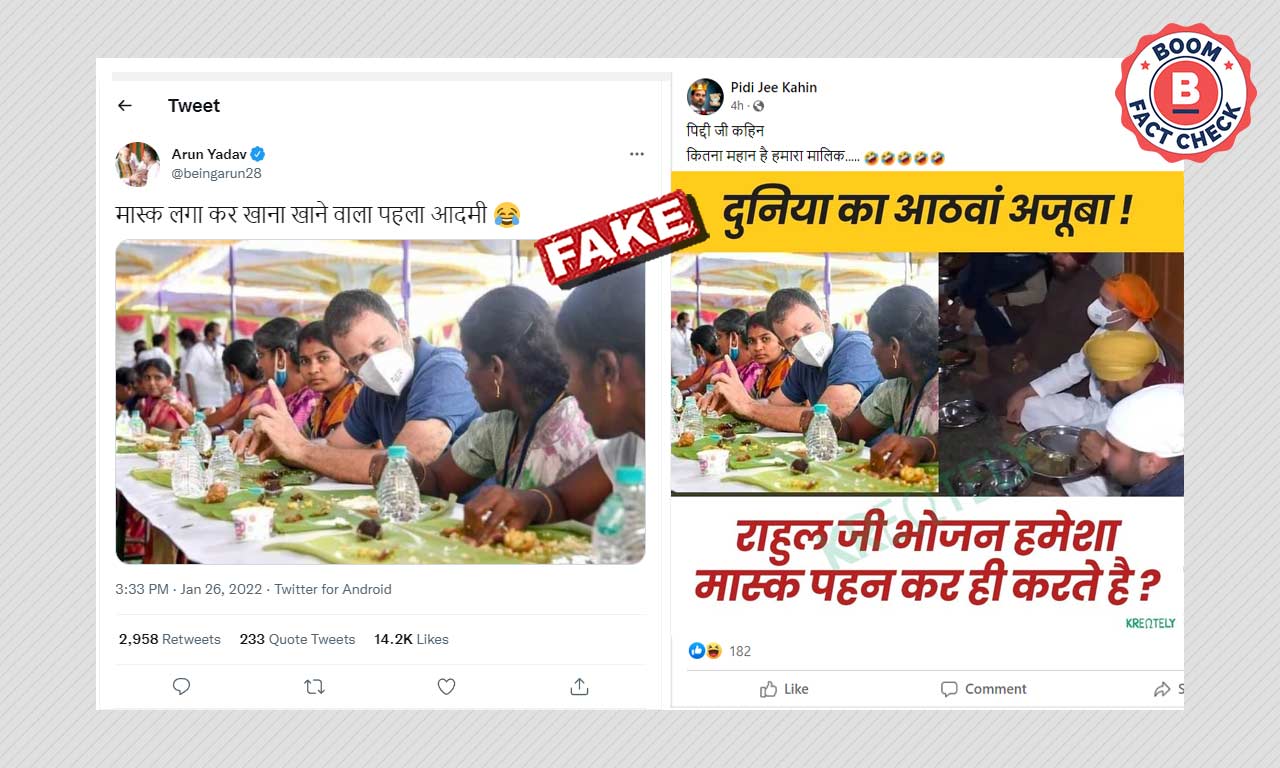Viewport: 1280px width, 768px height.
Task: Open the @beingarun28 handle
Action: (x=216, y=173)
